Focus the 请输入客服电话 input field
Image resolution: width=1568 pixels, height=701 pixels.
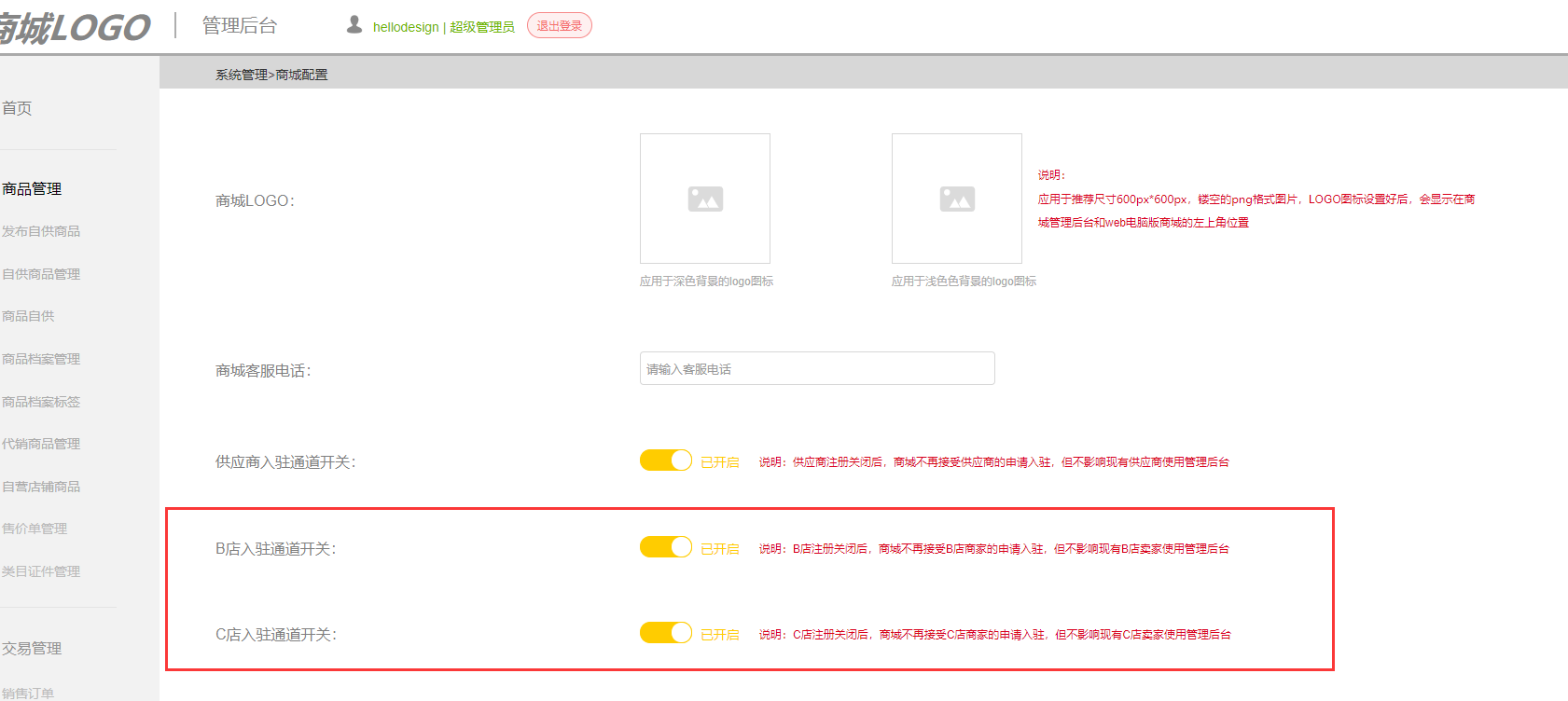pos(817,368)
